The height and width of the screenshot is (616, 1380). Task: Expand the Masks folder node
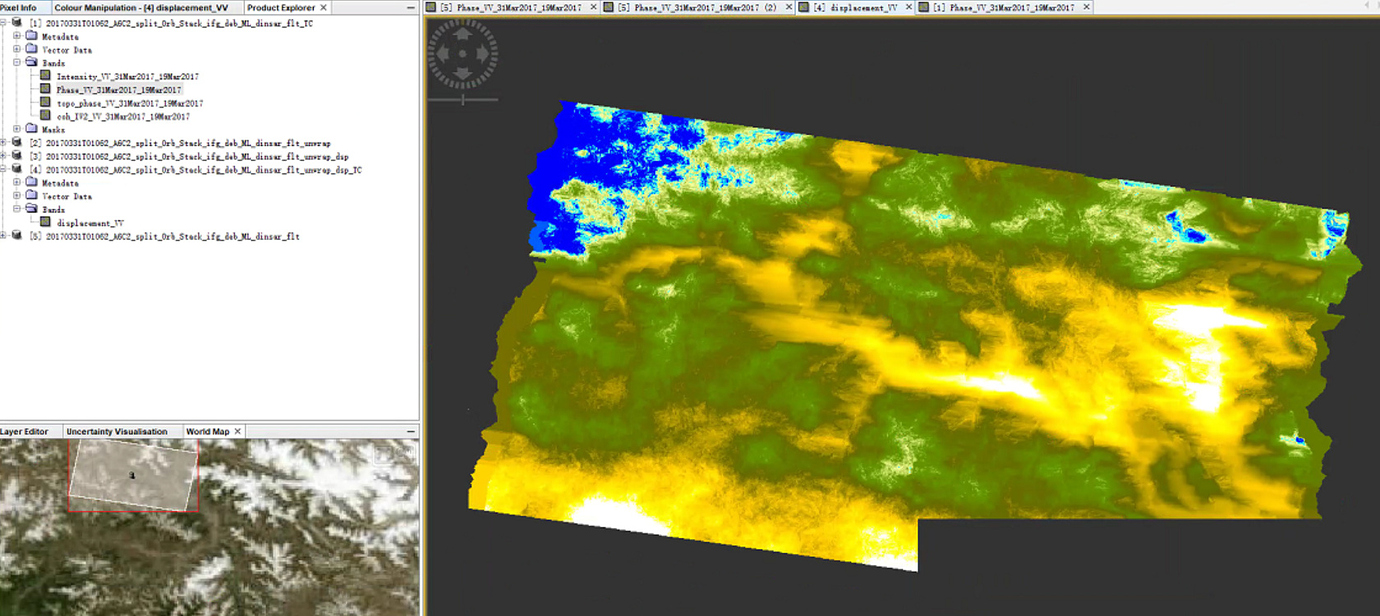tap(17, 129)
